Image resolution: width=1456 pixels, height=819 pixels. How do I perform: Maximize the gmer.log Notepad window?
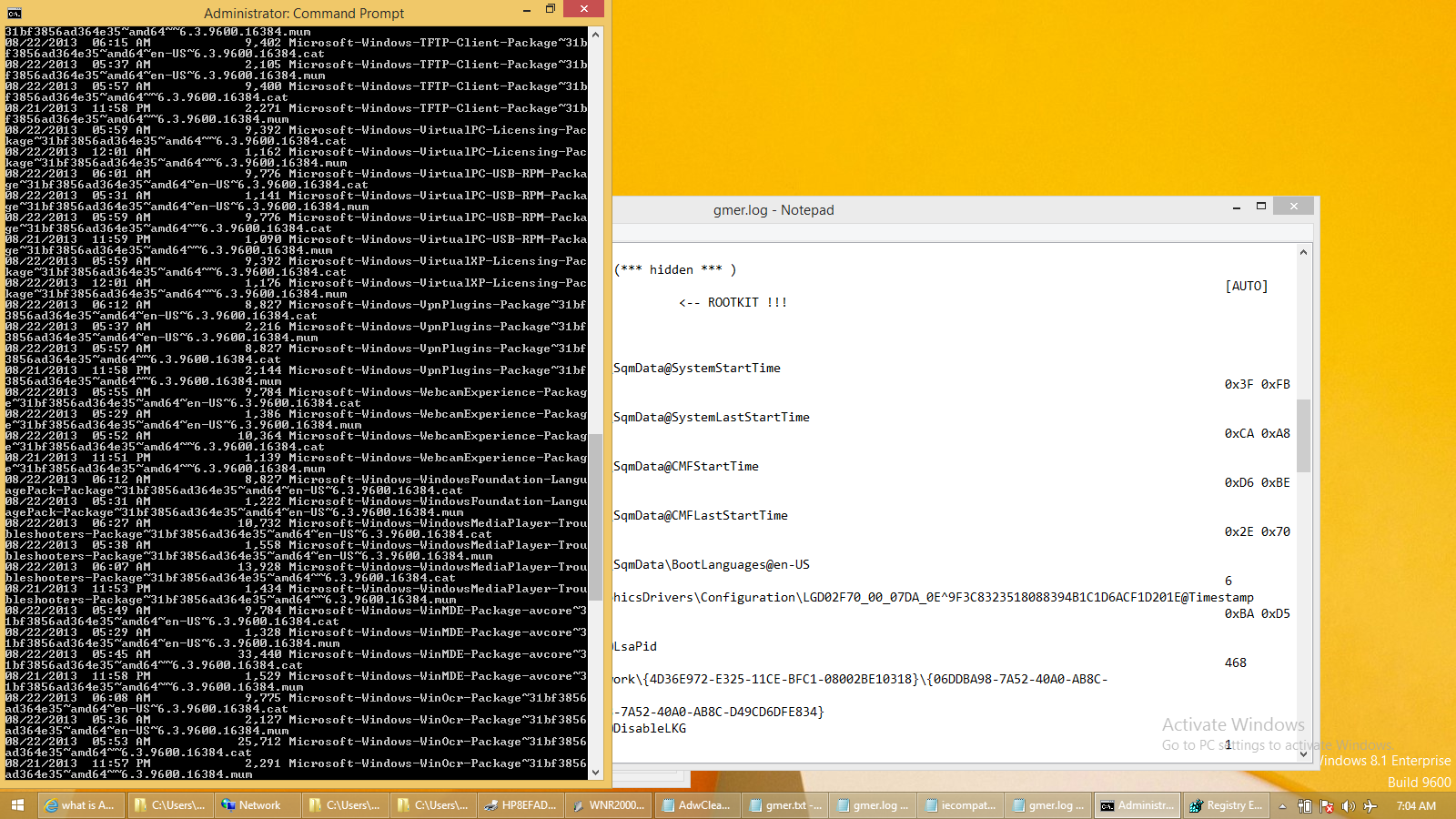point(1261,207)
